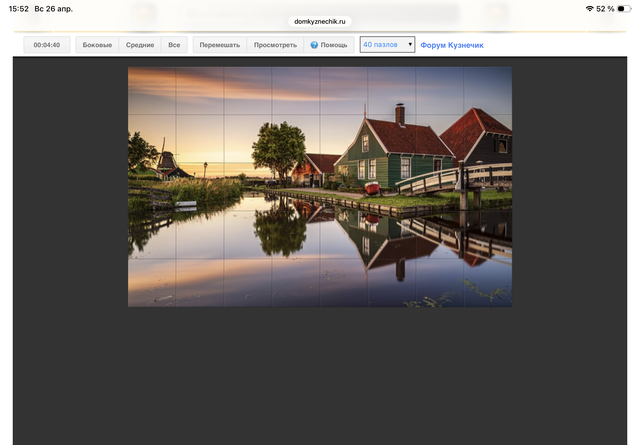Image resolution: width=640 pixels, height=445 pixels.
Task: Click the blue question mark Help icon
Action: coord(313,45)
